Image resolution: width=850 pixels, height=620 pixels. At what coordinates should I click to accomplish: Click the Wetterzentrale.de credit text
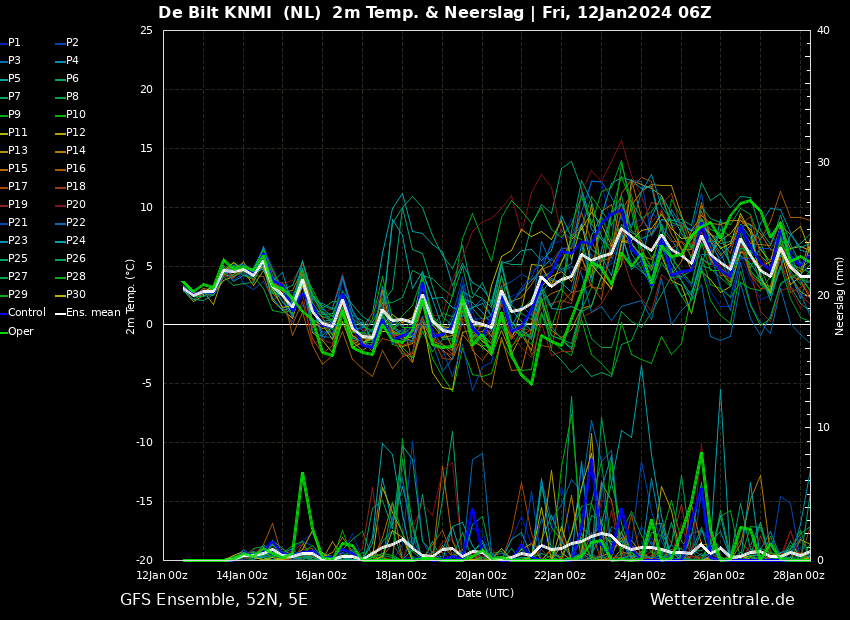tap(722, 599)
